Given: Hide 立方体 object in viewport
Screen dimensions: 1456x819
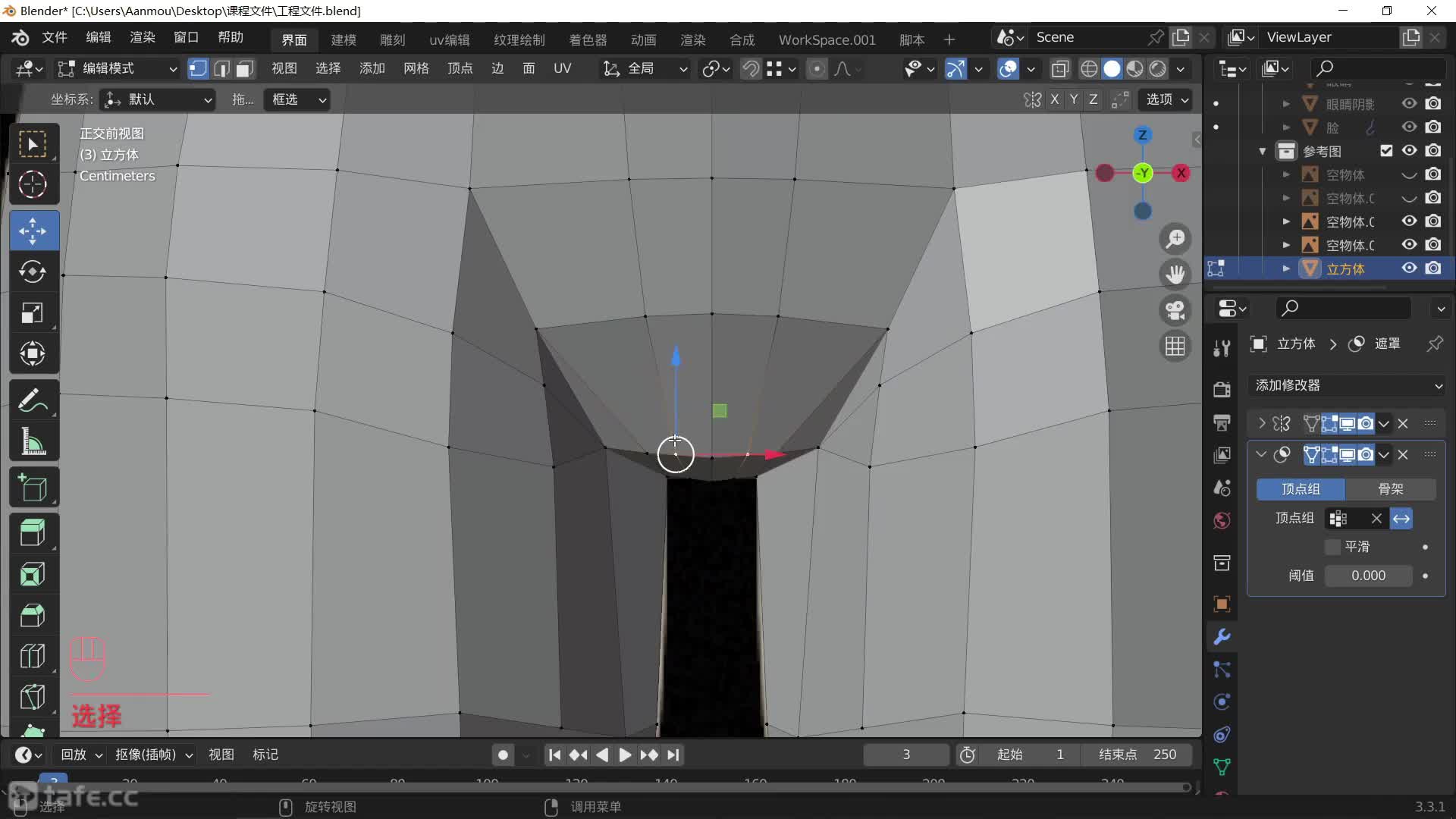Looking at the screenshot, I should 1409,268.
